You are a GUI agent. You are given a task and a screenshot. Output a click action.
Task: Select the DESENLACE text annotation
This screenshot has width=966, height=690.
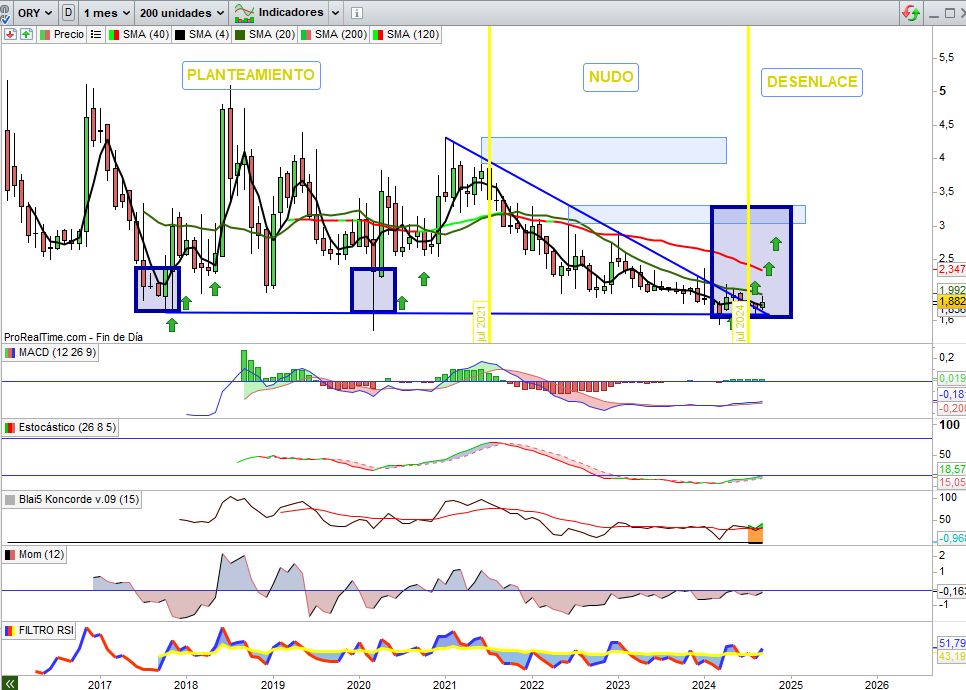coord(812,82)
